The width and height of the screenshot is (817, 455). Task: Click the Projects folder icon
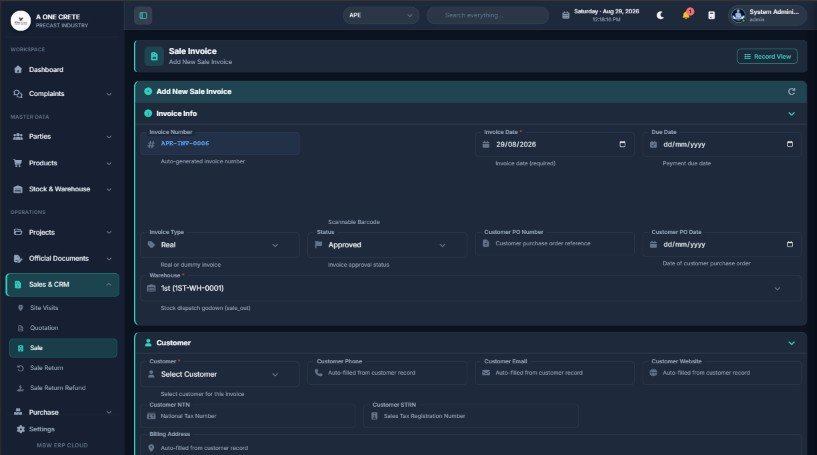tap(18, 232)
